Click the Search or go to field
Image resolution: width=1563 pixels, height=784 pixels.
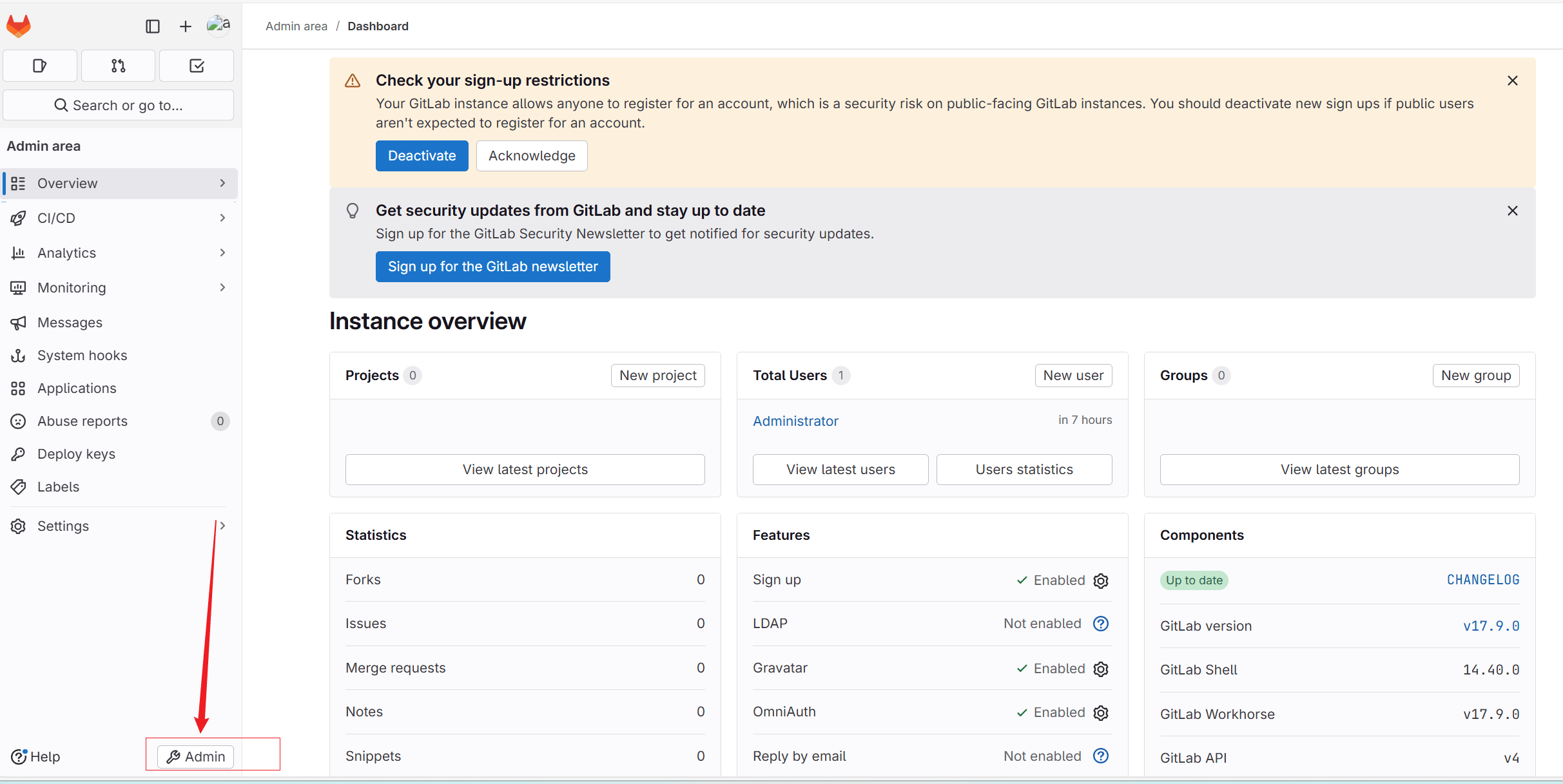tap(119, 105)
